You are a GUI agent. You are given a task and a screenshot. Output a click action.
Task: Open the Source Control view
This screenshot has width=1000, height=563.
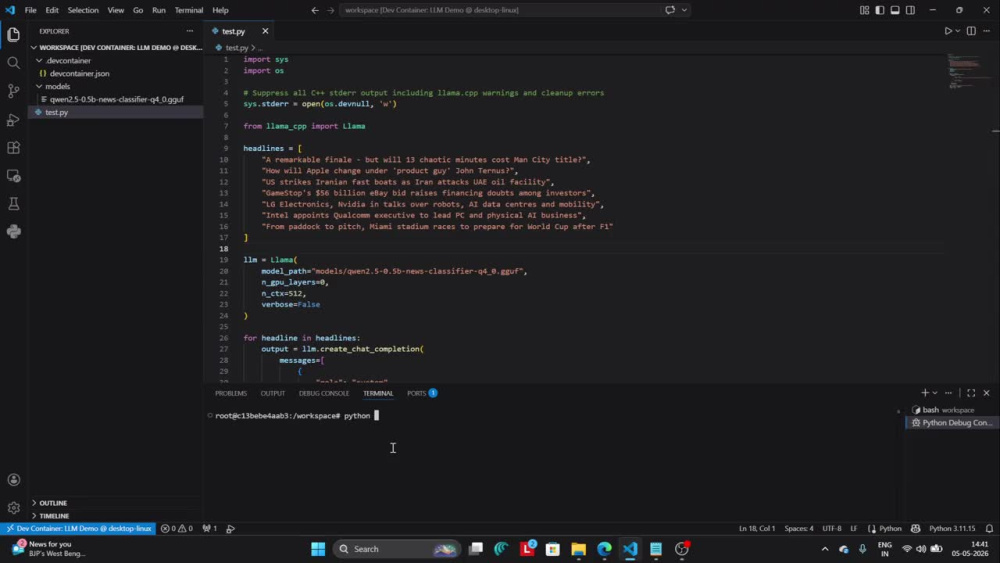(x=13, y=91)
